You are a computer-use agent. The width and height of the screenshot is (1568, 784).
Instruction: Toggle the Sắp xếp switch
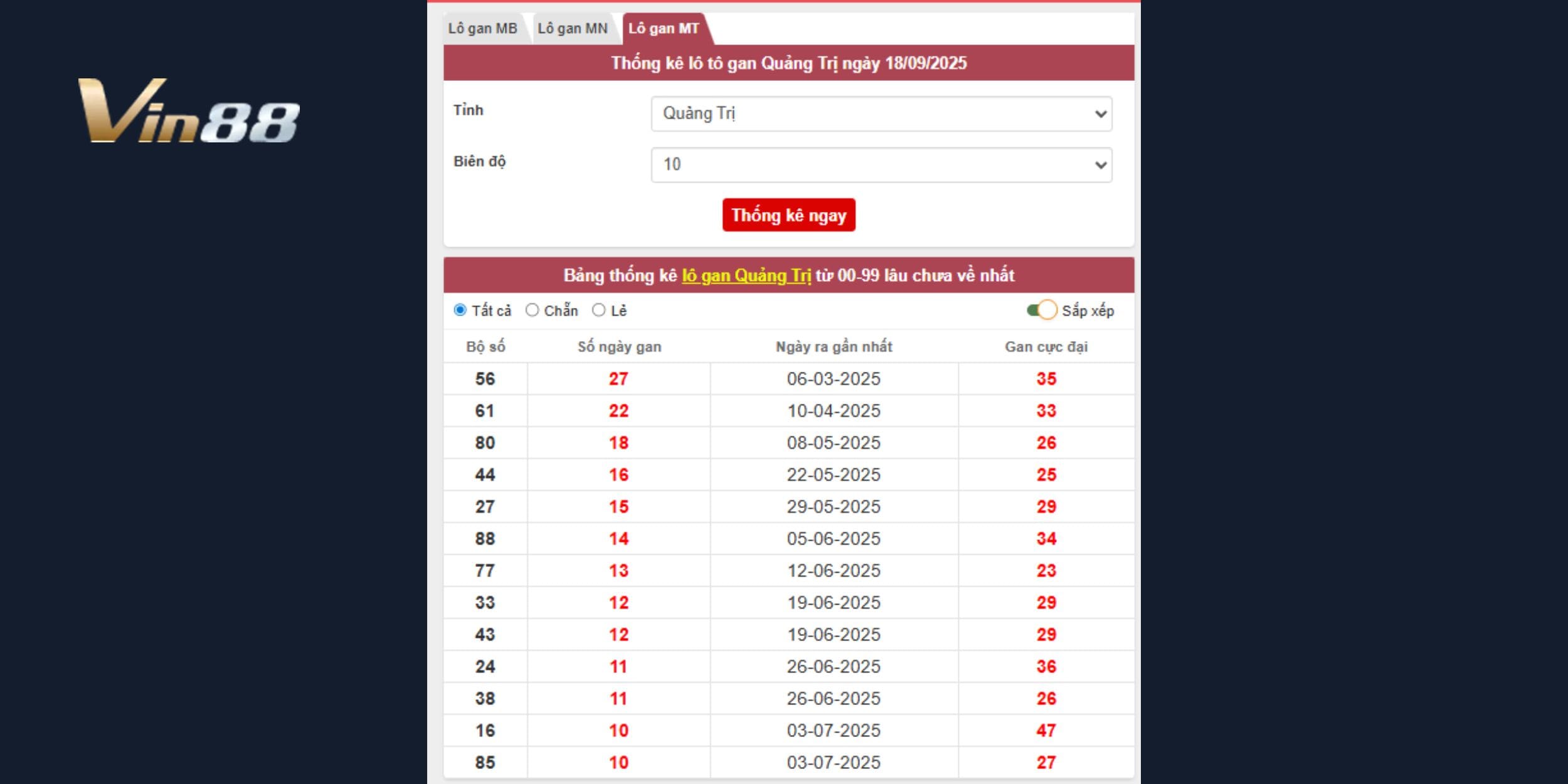(x=1042, y=310)
